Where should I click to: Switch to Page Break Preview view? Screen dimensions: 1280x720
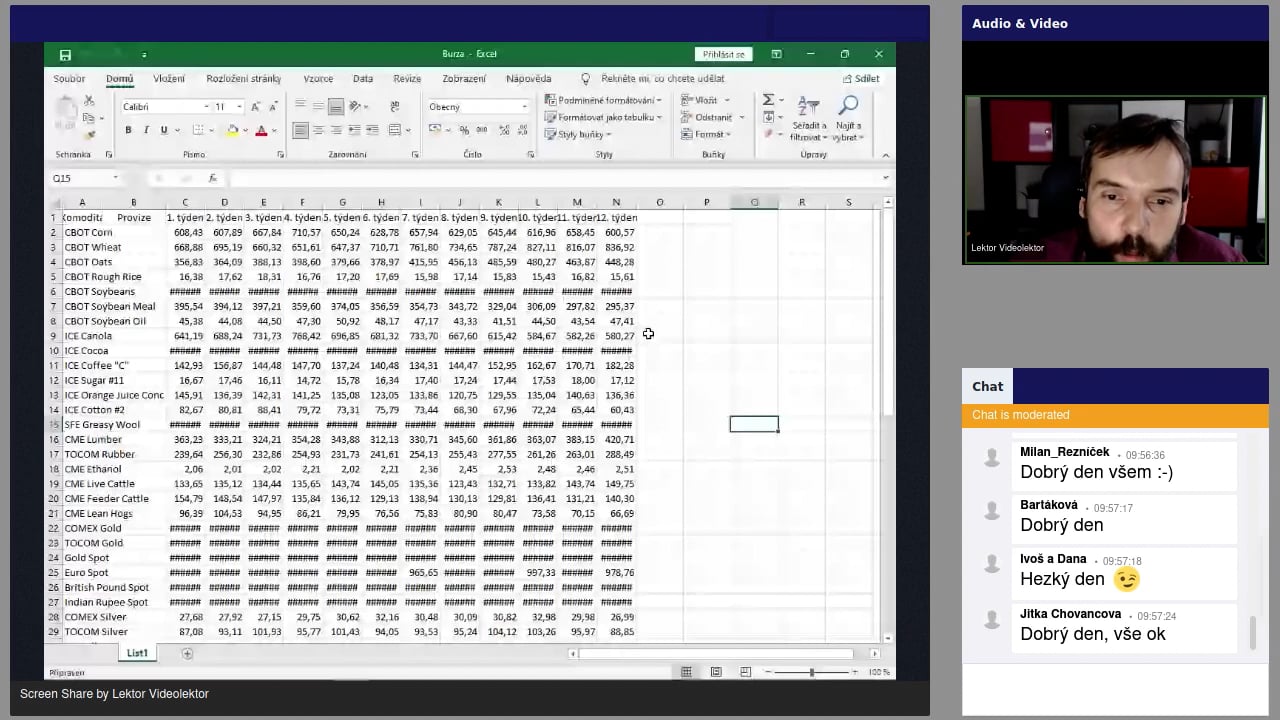coord(745,672)
